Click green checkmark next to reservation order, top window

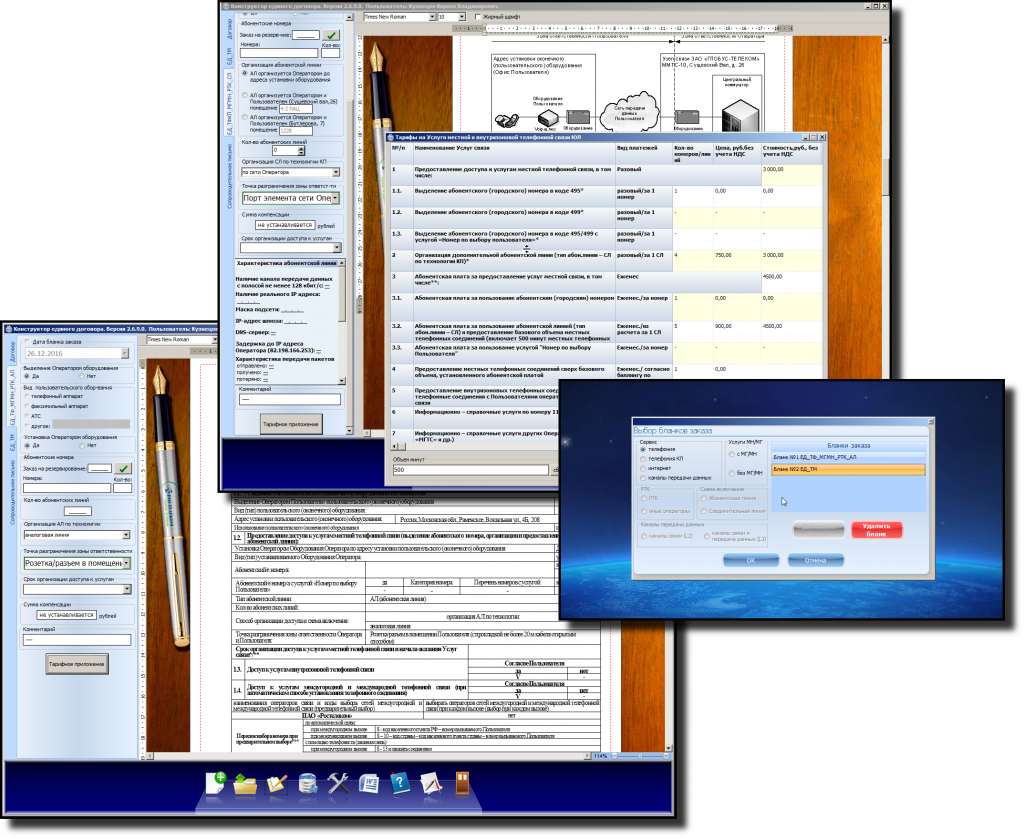tap(331, 35)
